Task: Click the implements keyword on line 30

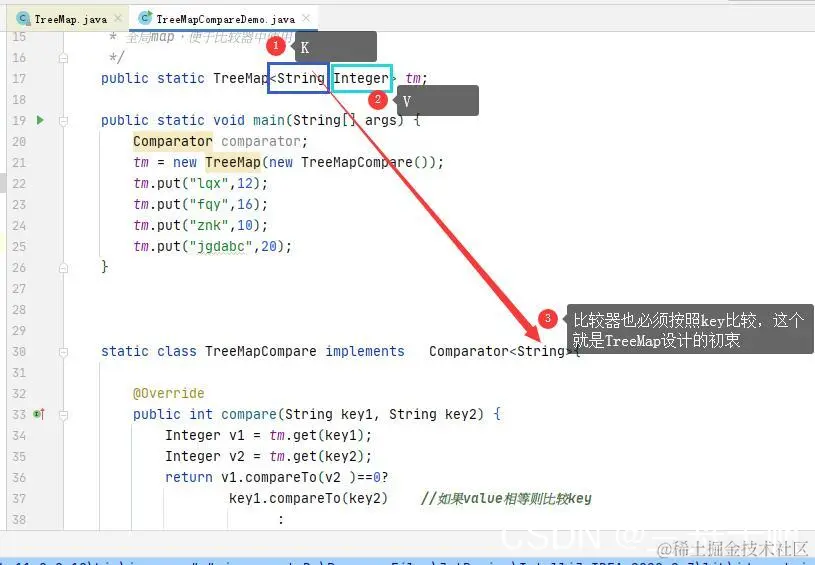Action: [365, 351]
